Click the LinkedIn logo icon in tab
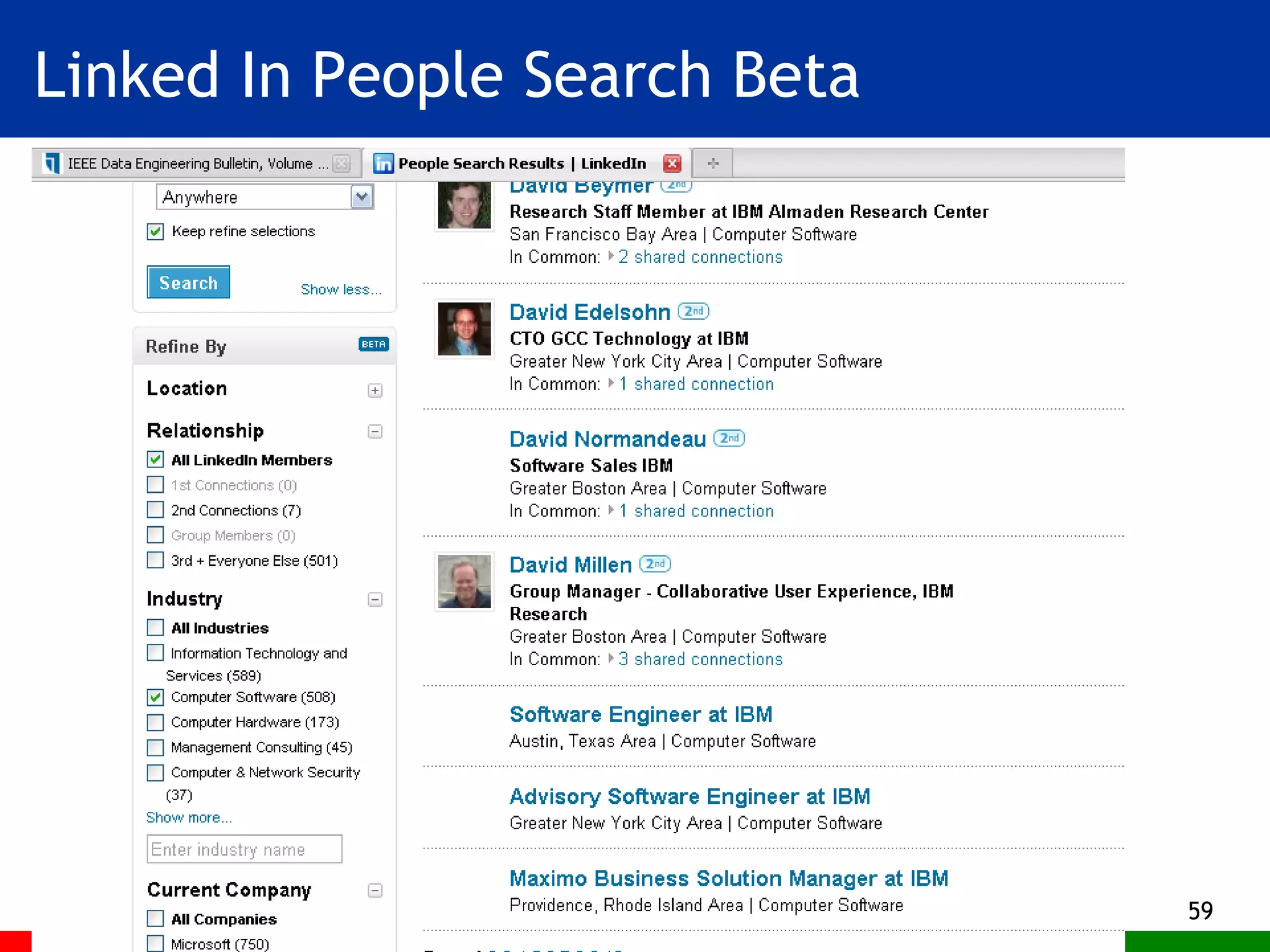 pyautogui.click(x=383, y=164)
